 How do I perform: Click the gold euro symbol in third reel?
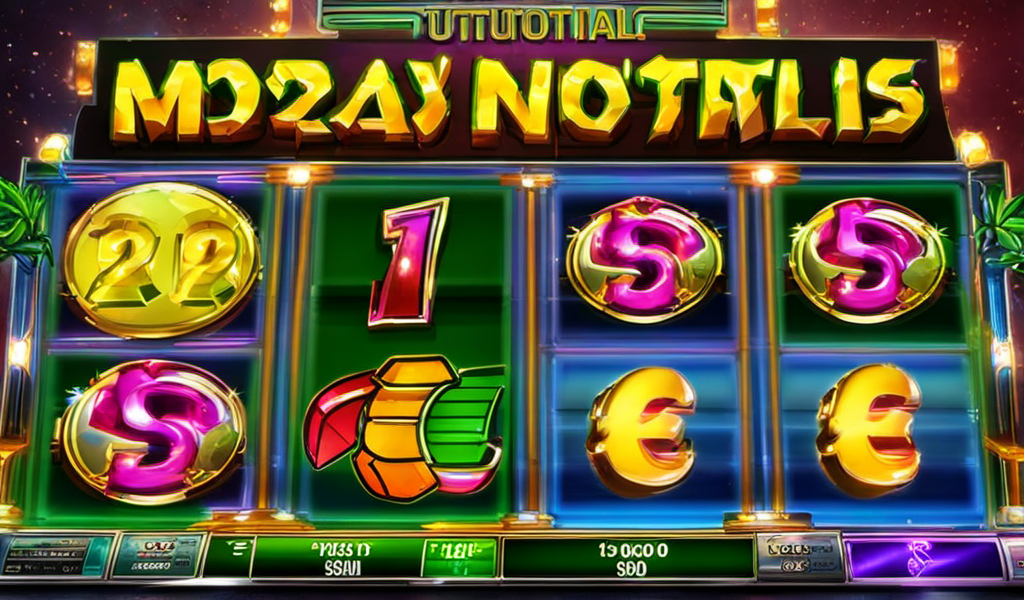point(641,432)
